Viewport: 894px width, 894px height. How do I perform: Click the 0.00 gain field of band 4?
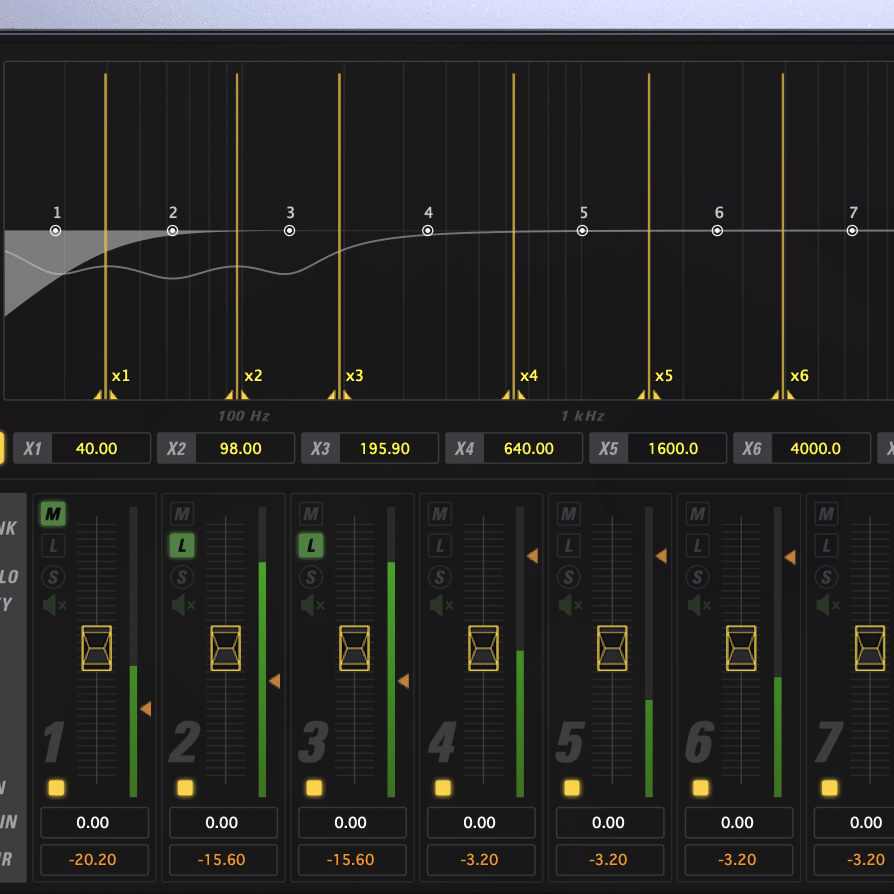pyautogui.click(x=481, y=822)
